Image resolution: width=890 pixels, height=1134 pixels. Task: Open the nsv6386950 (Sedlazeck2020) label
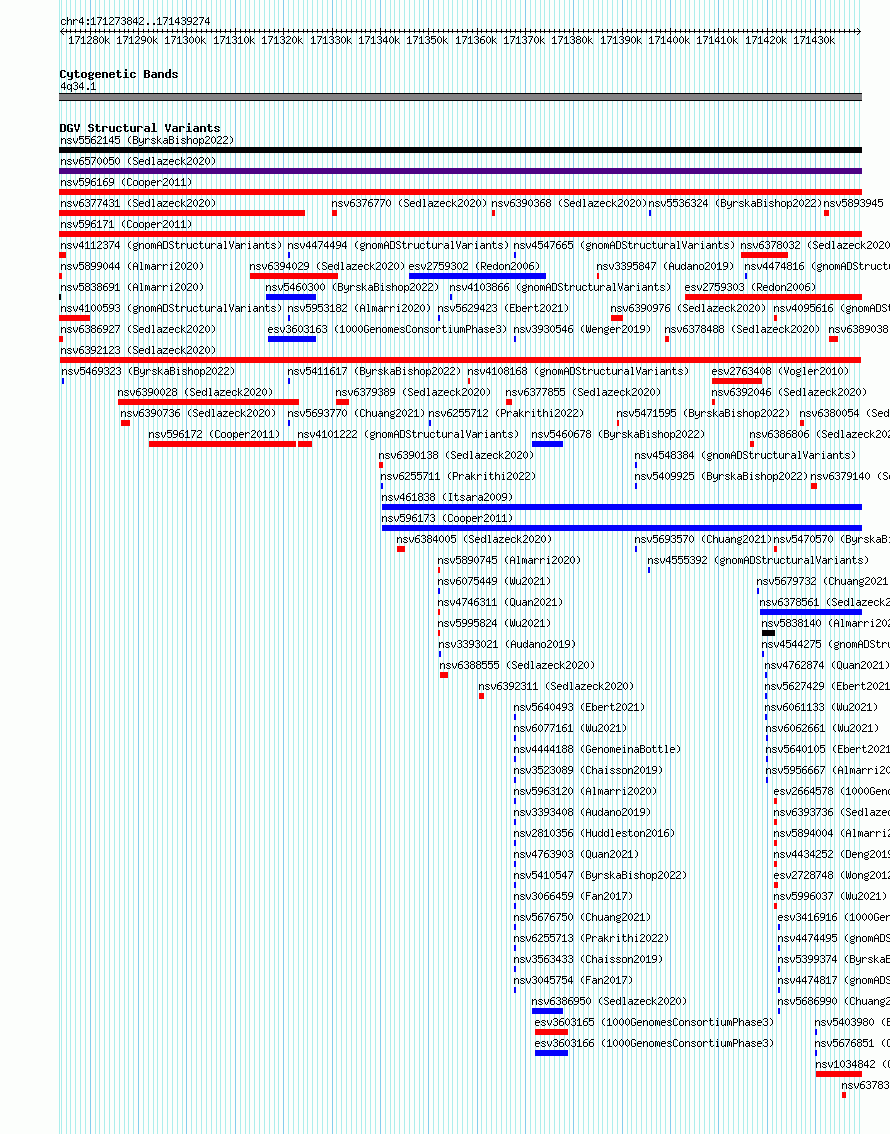pyautogui.click(x=609, y=1000)
